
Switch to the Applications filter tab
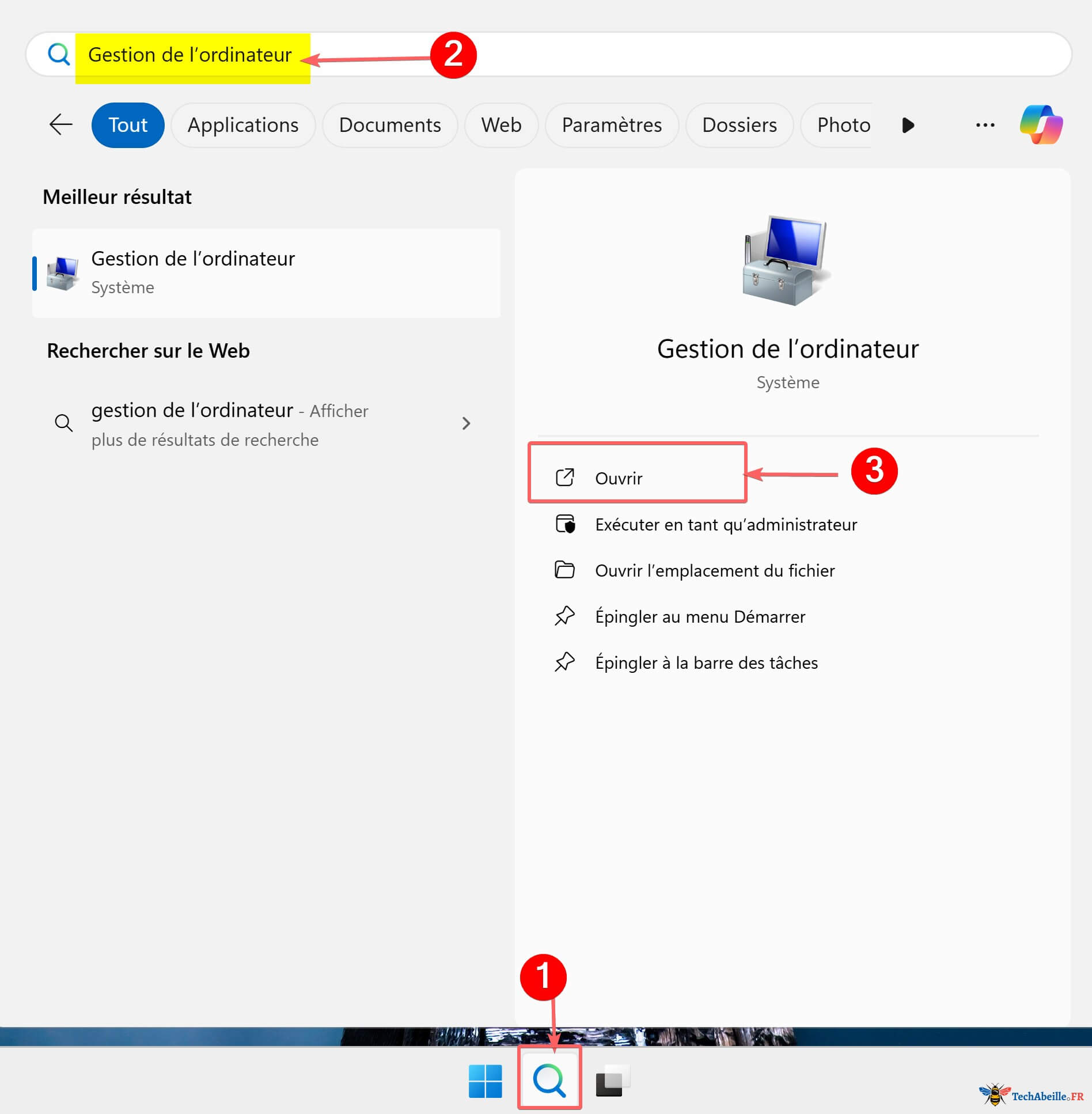243,124
